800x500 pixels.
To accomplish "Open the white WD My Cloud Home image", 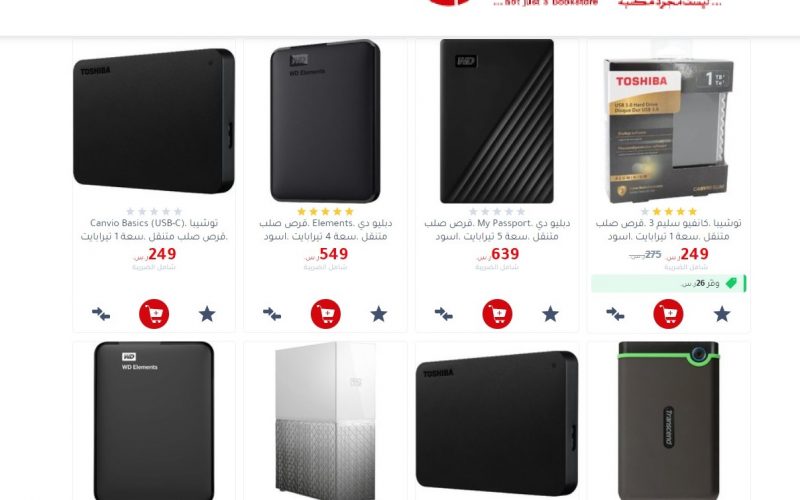I will pos(326,421).
